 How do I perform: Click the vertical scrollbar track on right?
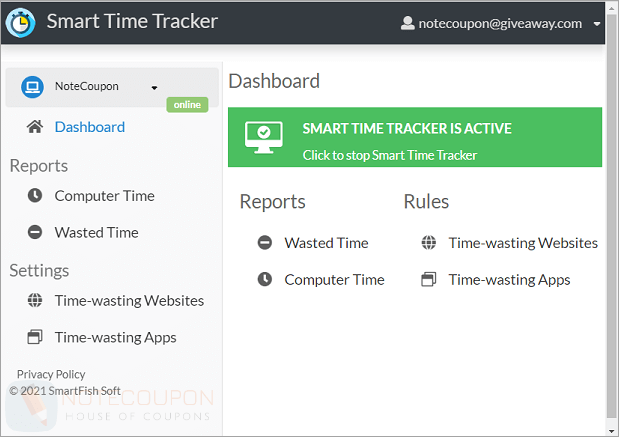611,216
